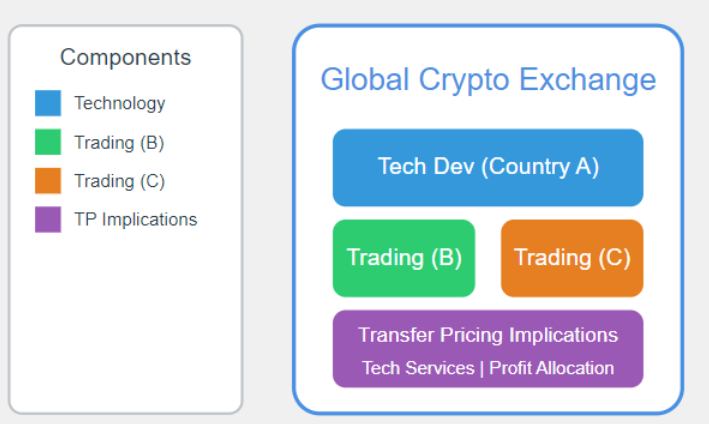Select the blue Tech Dev (Country A) block
The image size is (709, 424).
[487, 167]
